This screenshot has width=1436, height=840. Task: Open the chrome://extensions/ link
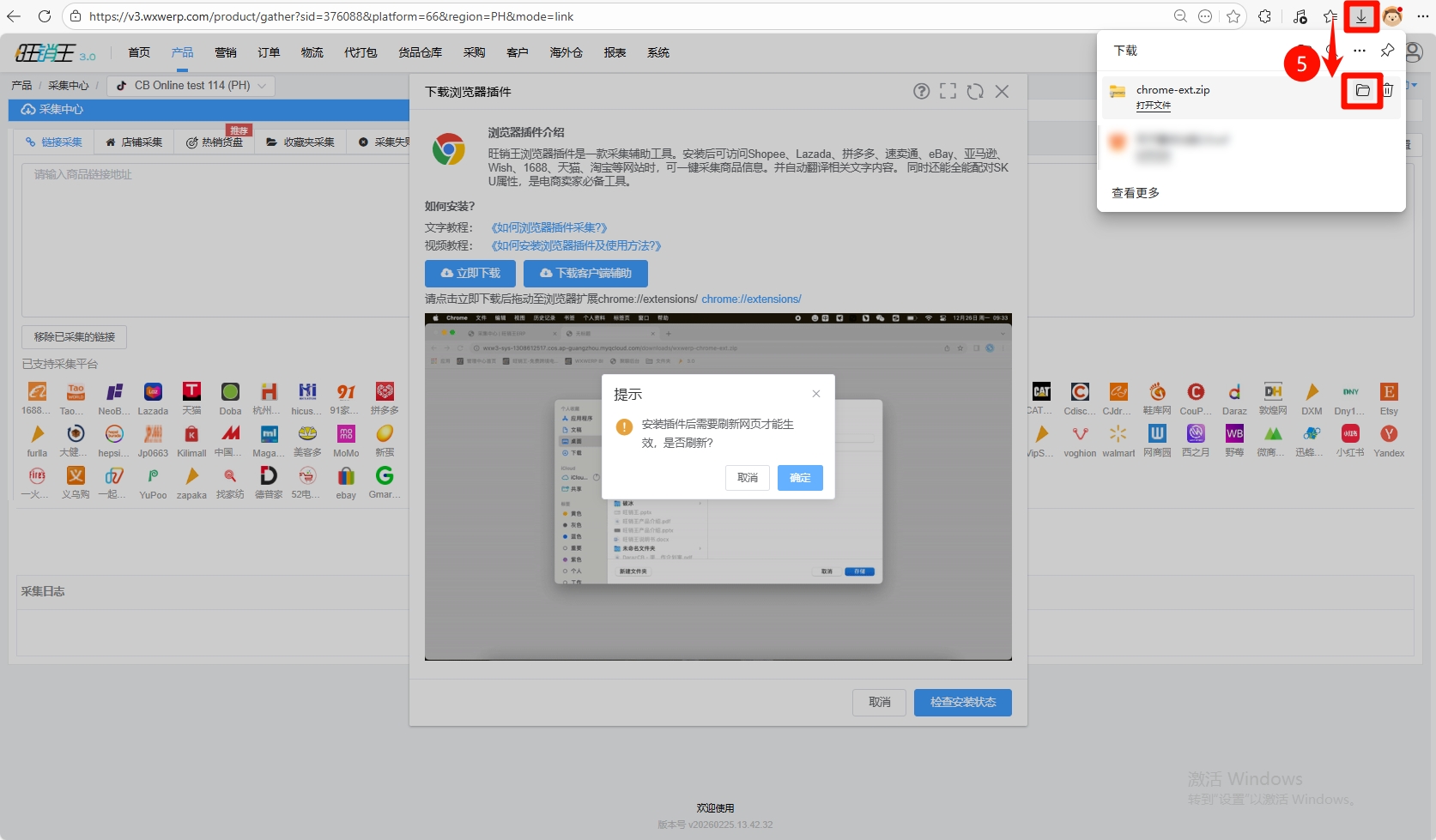click(751, 299)
